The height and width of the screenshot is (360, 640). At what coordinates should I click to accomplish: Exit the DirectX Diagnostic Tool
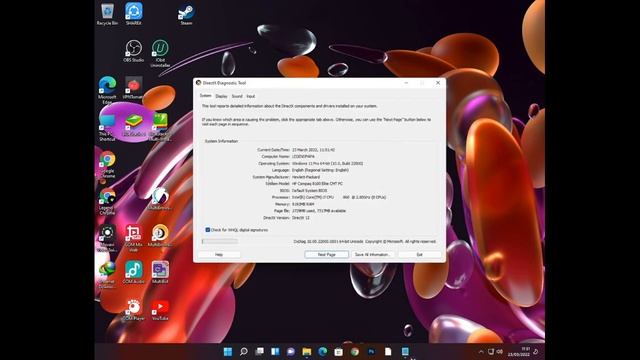420,254
